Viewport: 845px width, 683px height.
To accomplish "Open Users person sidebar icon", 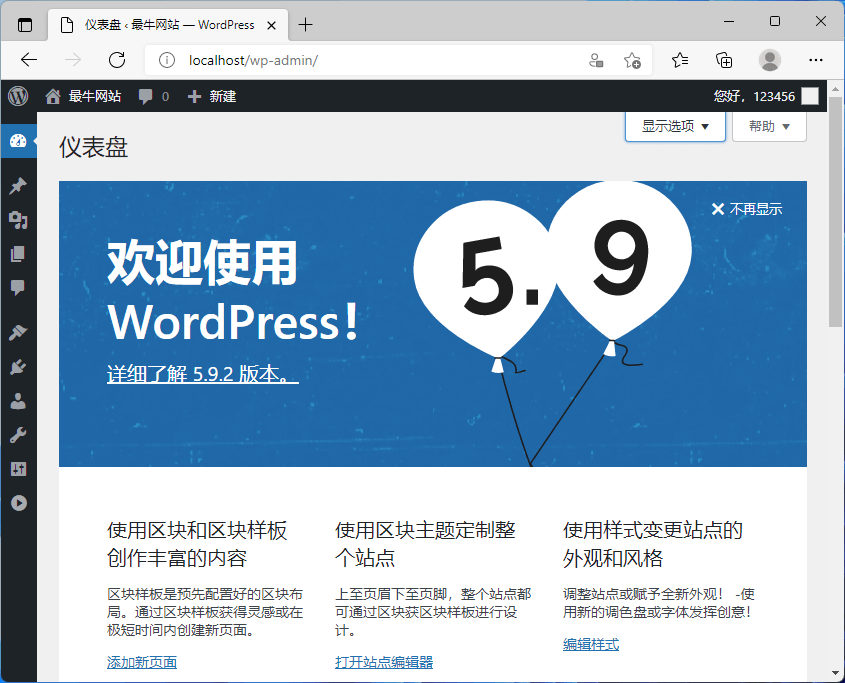I will pyautogui.click(x=18, y=401).
